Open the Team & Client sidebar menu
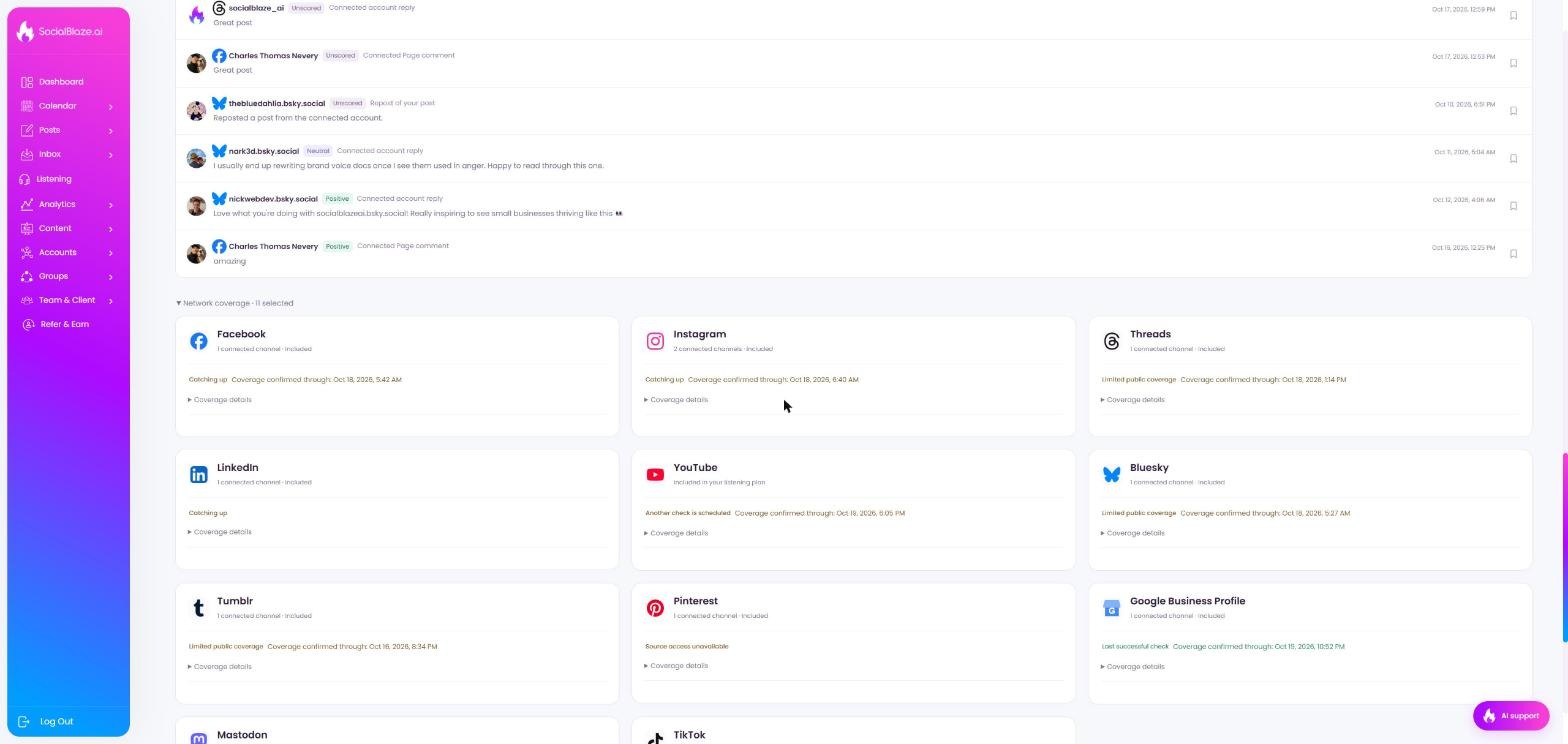The image size is (1568, 744). tap(67, 300)
